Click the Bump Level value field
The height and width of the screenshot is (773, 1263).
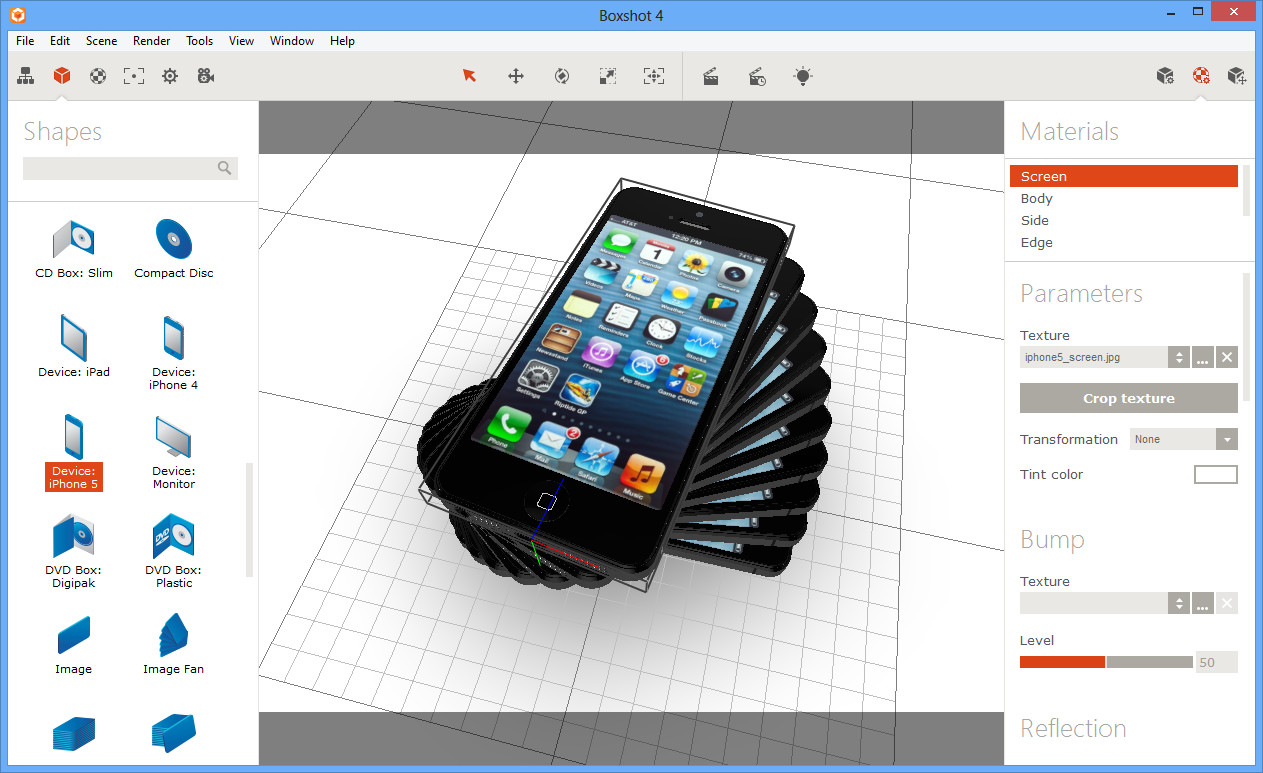point(1217,662)
